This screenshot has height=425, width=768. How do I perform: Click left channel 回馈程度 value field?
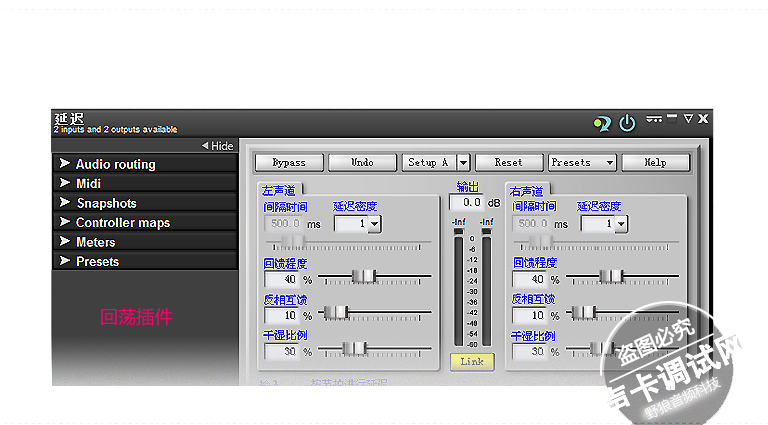[x=282, y=280]
